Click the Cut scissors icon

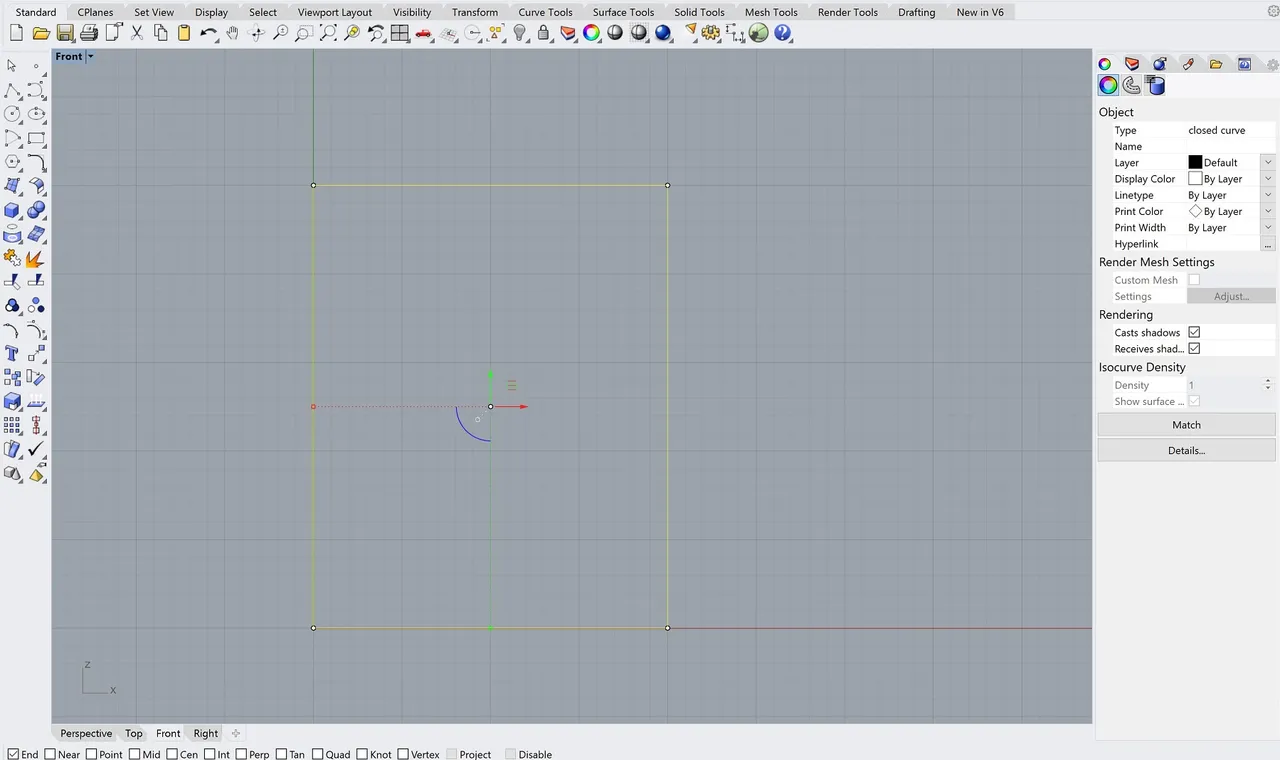(x=138, y=33)
